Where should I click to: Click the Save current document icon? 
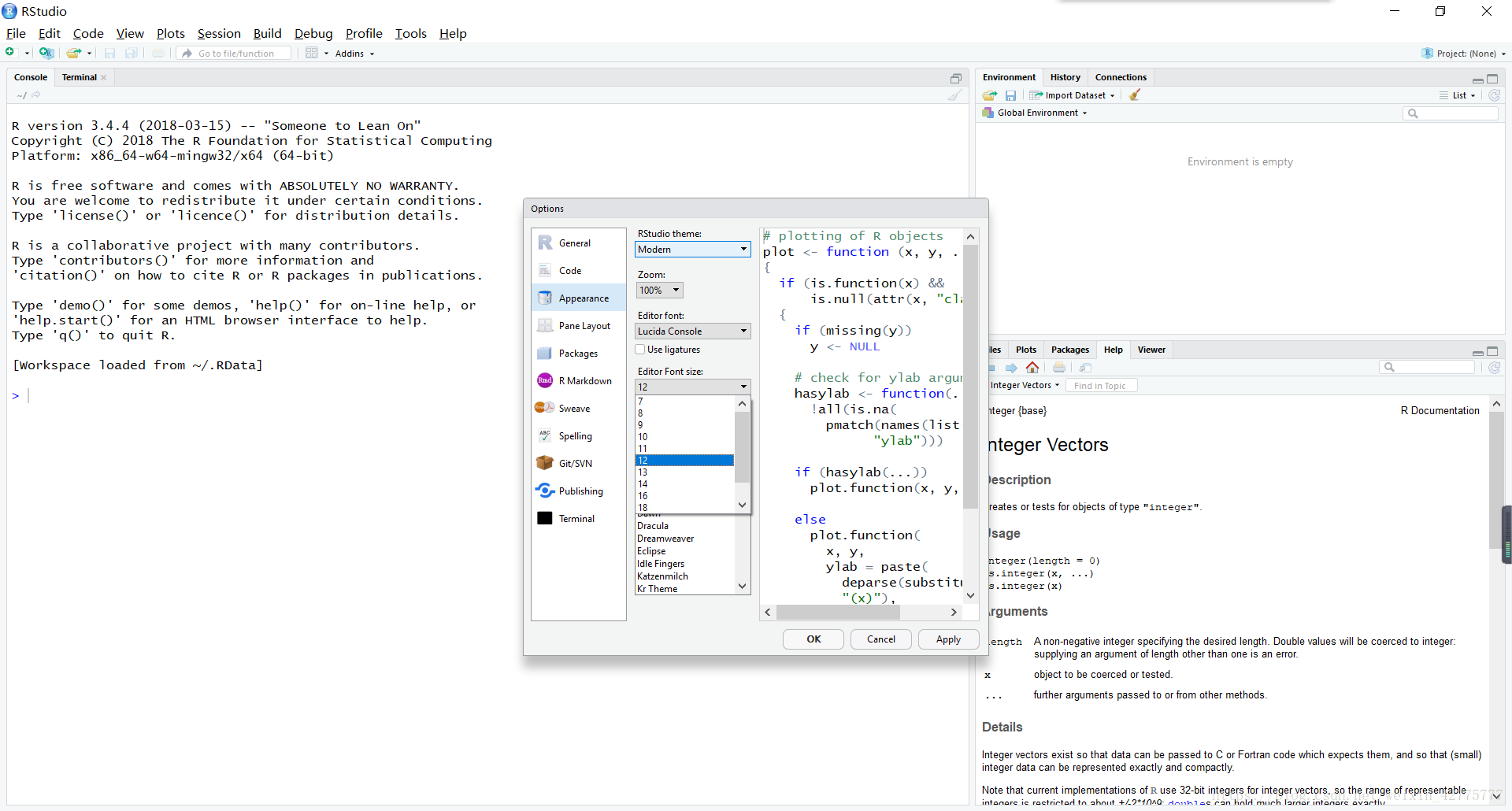coord(109,53)
